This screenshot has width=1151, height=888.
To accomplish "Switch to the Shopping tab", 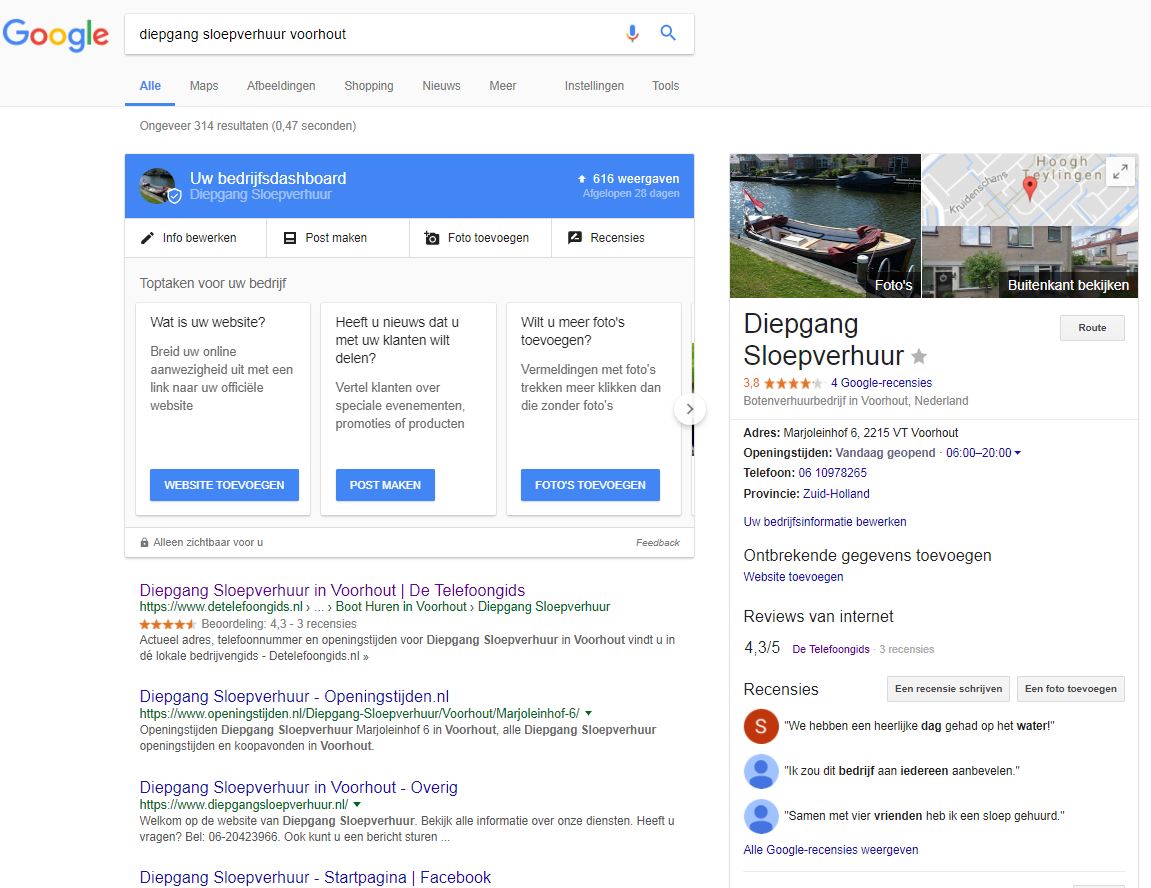I will (368, 86).
